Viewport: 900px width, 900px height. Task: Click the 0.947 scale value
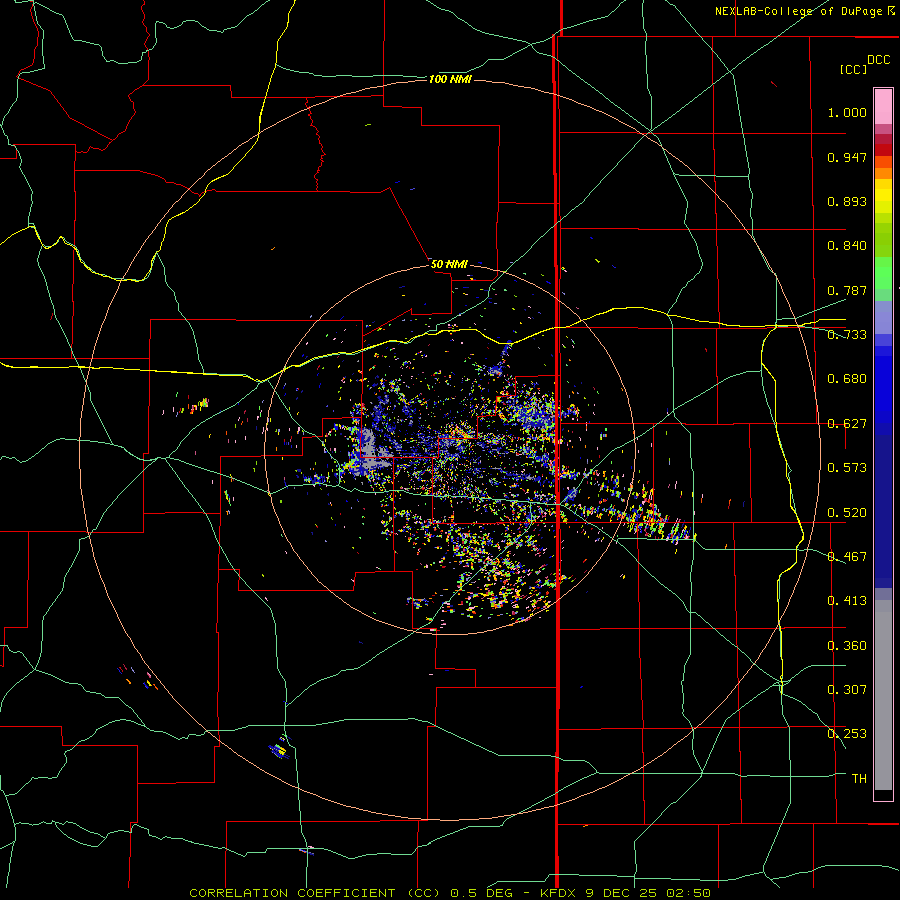(847, 157)
